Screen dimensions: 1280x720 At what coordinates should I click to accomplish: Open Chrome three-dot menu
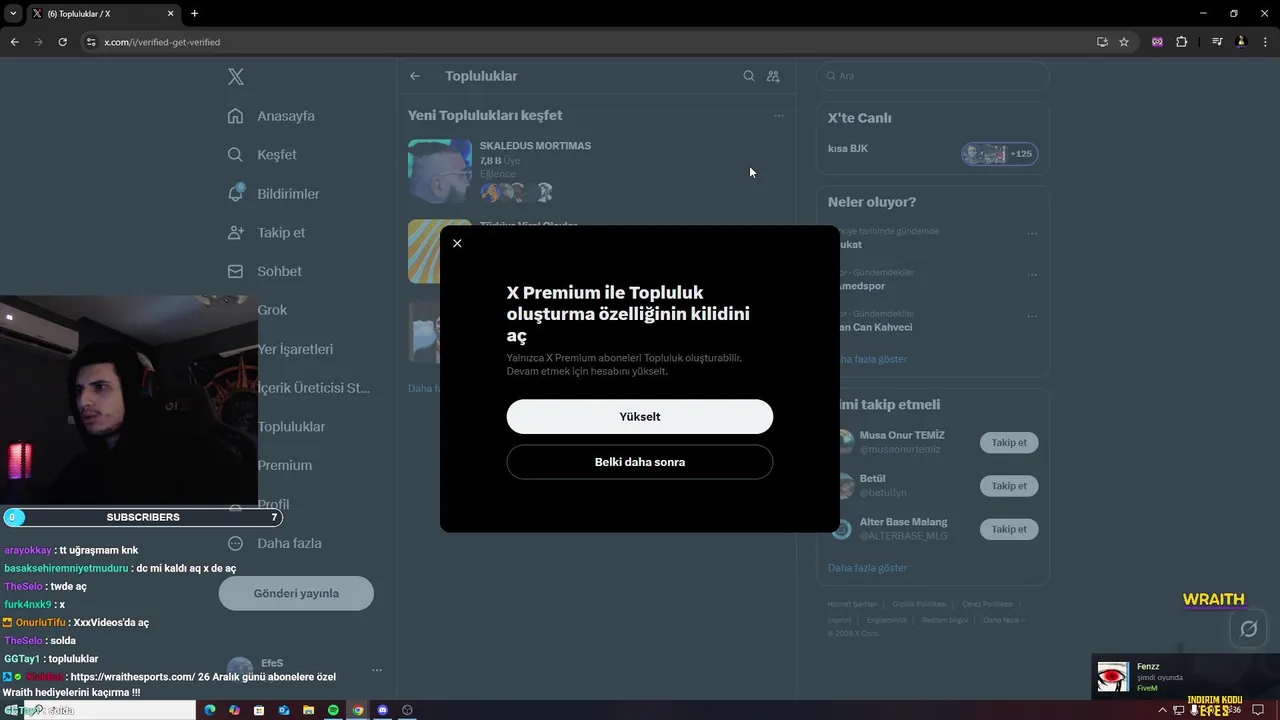pos(1264,42)
